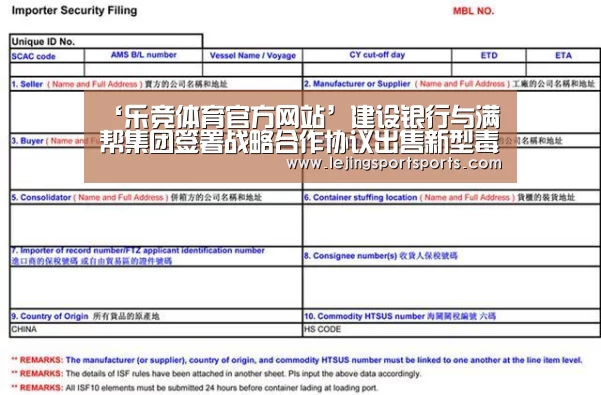
Task: Select the blank Consignee number(s) box
Action: pyautogui.click(x=452, y=287)
